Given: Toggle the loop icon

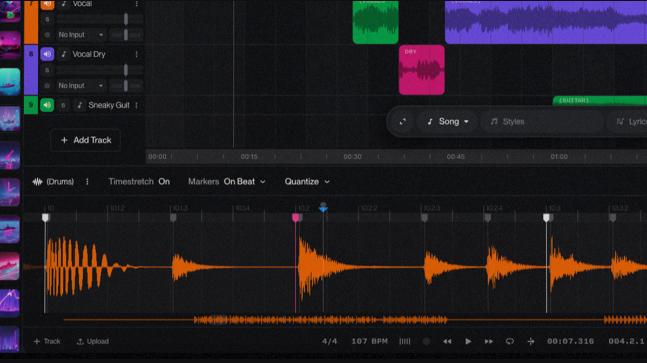Looking at the screenshot, I should pyautogui.click(x=510, y=342).
